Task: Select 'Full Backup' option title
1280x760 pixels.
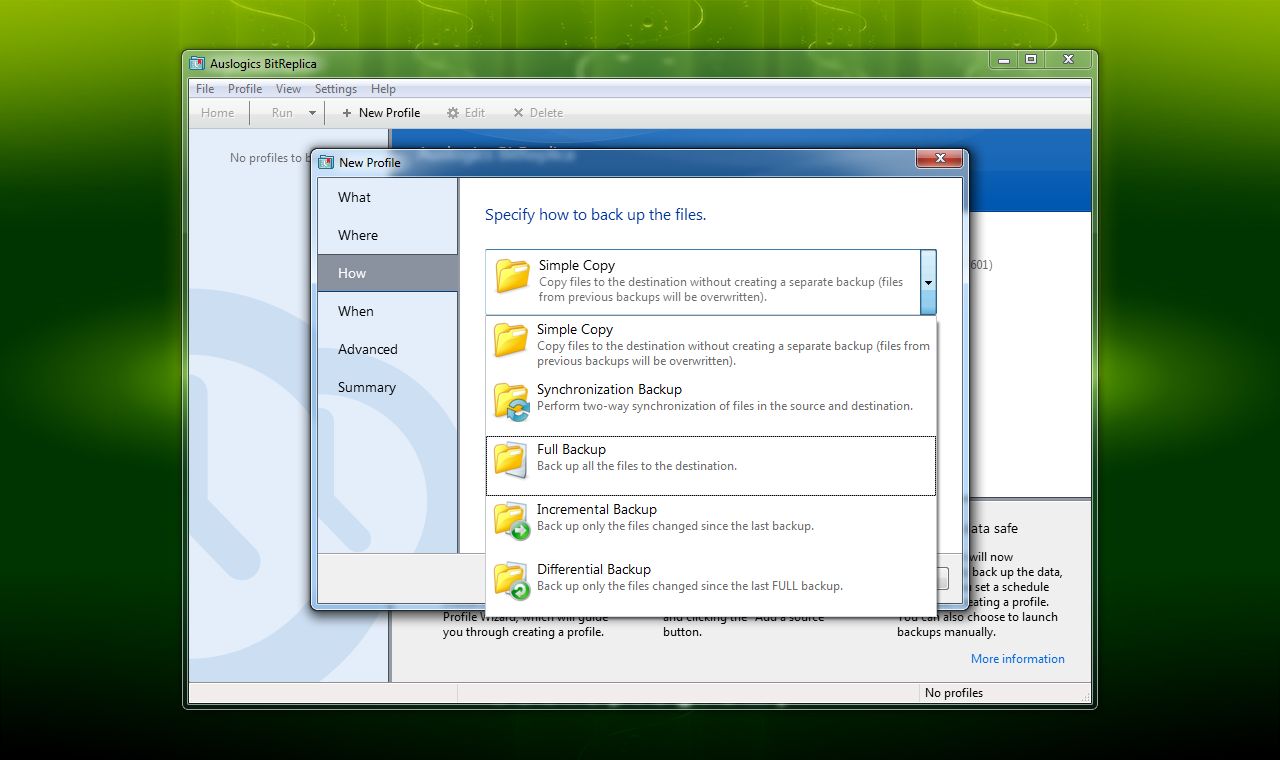Action: (571, 449)
